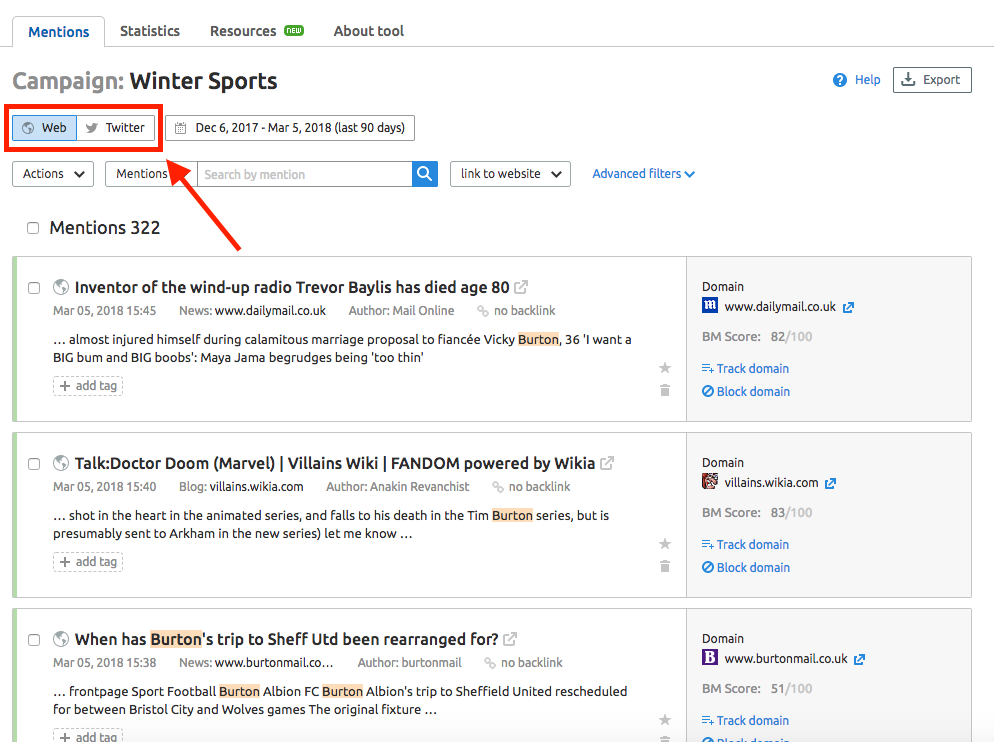Image resolution: width=994 pixels, height=742 pixels.
Task: Click BM Score 51/100 value
Action: pyautogui.click(x=791, y=689)
